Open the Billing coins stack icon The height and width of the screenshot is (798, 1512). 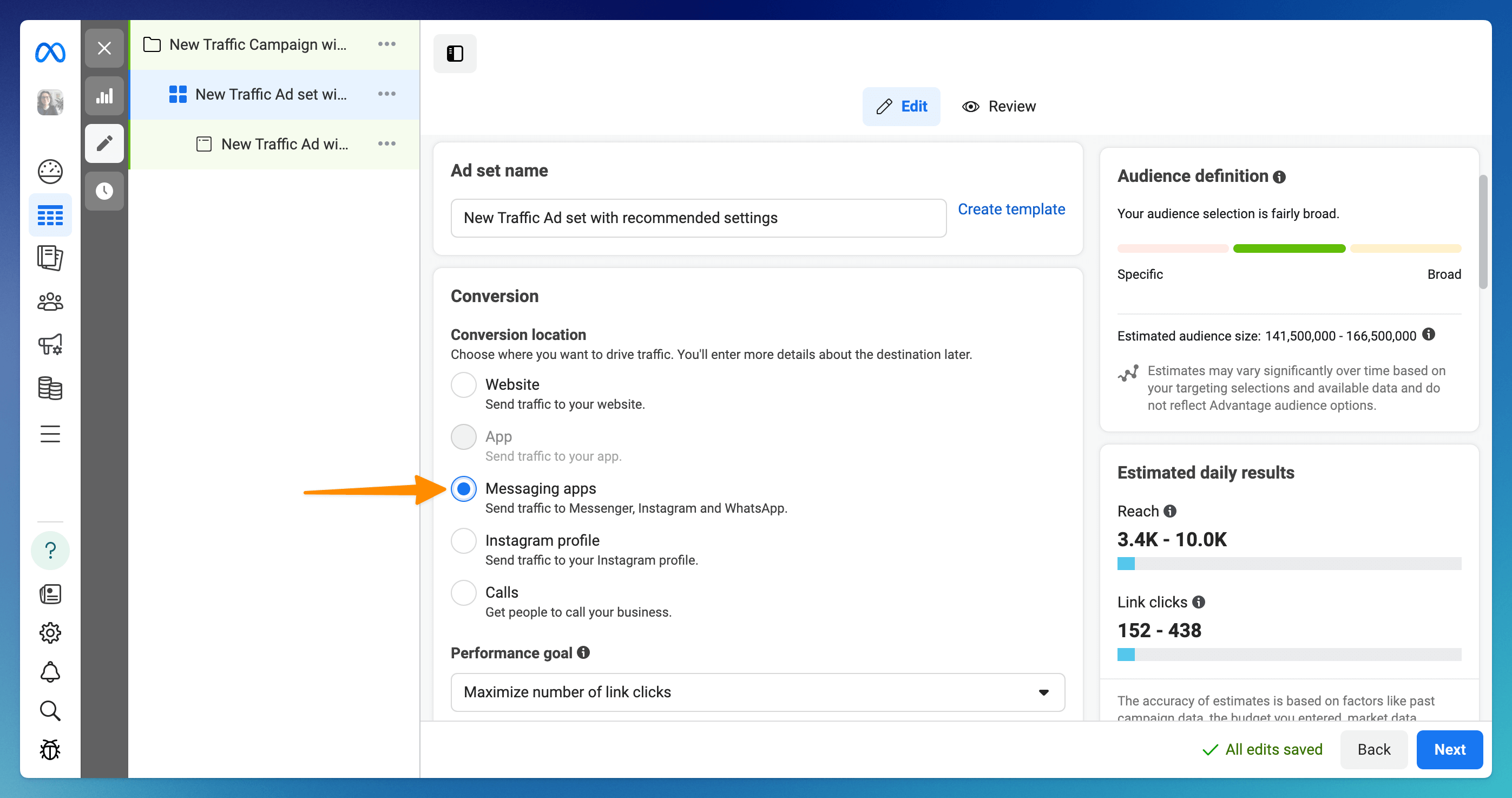tap(50, 388)
